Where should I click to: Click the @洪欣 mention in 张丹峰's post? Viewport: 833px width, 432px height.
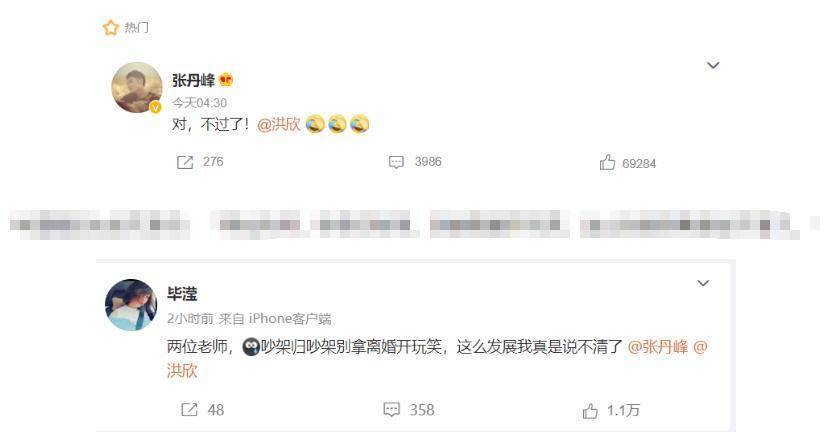pos(279,124)
